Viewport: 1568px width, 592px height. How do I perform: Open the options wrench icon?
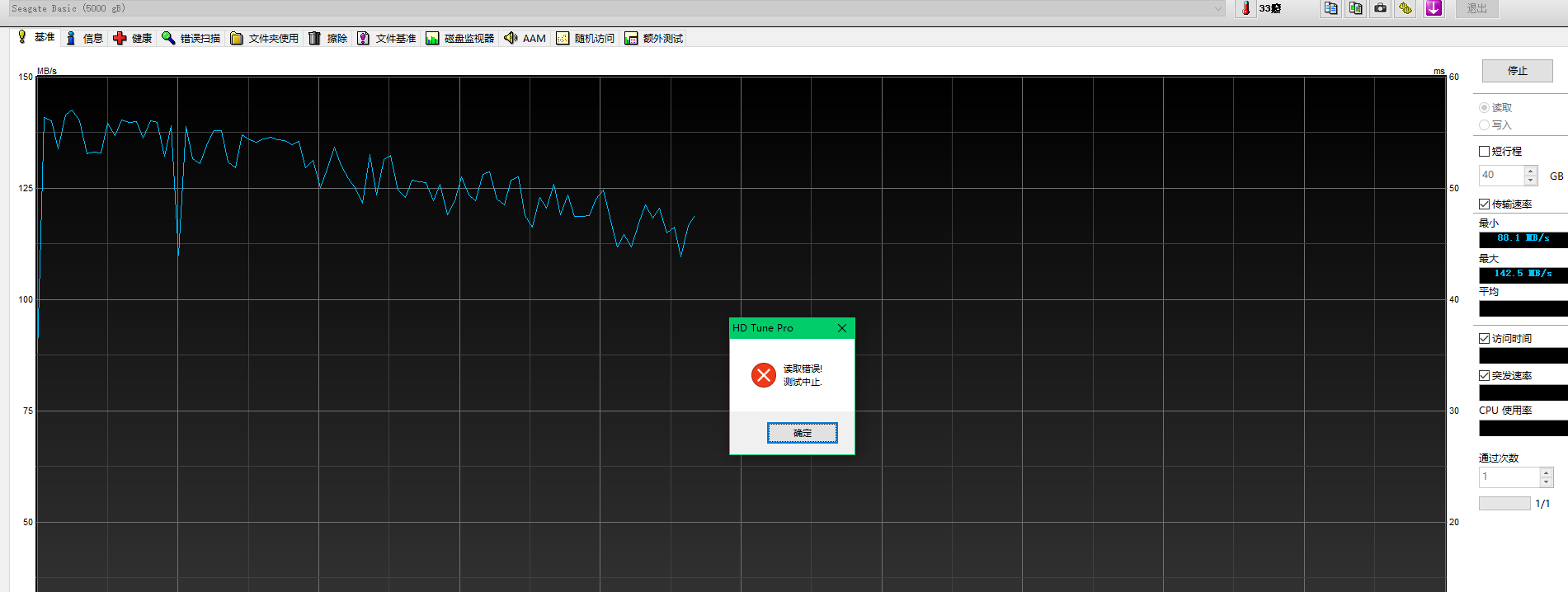pyautogui.click(x=1406, y=8)
